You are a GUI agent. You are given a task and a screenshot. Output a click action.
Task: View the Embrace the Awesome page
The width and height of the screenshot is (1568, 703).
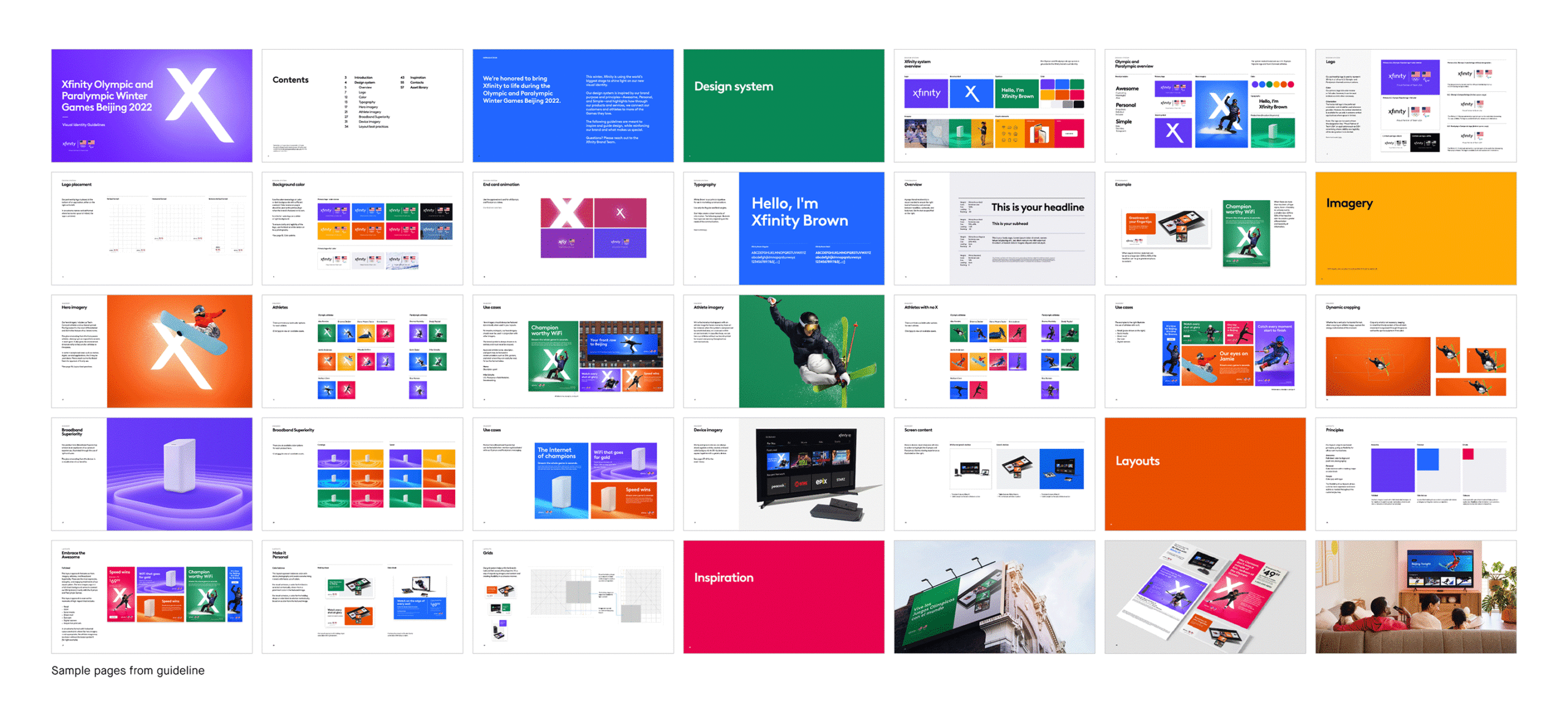[x=151, y=597]
